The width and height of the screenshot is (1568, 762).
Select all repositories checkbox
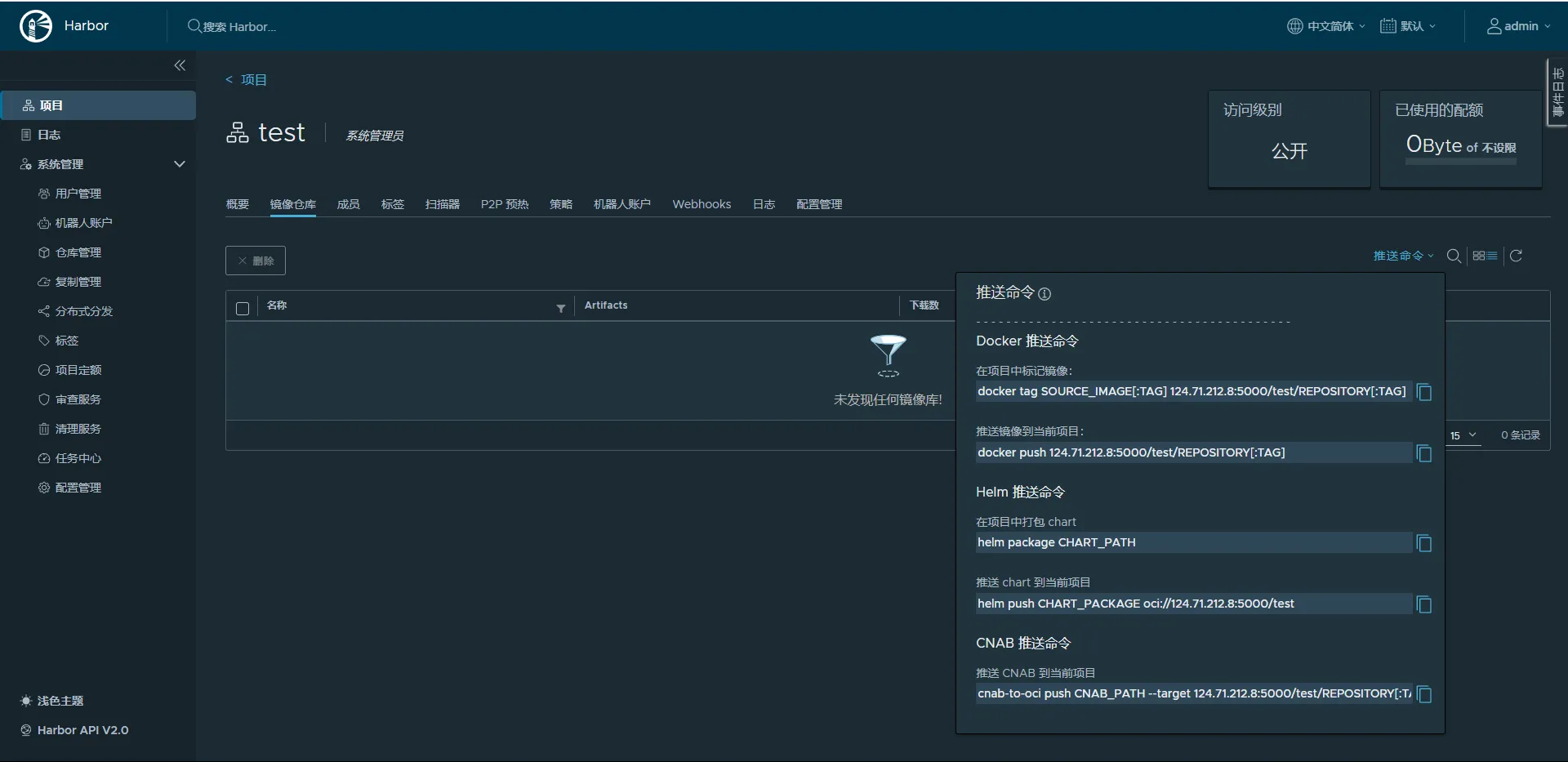click(243, 309)
